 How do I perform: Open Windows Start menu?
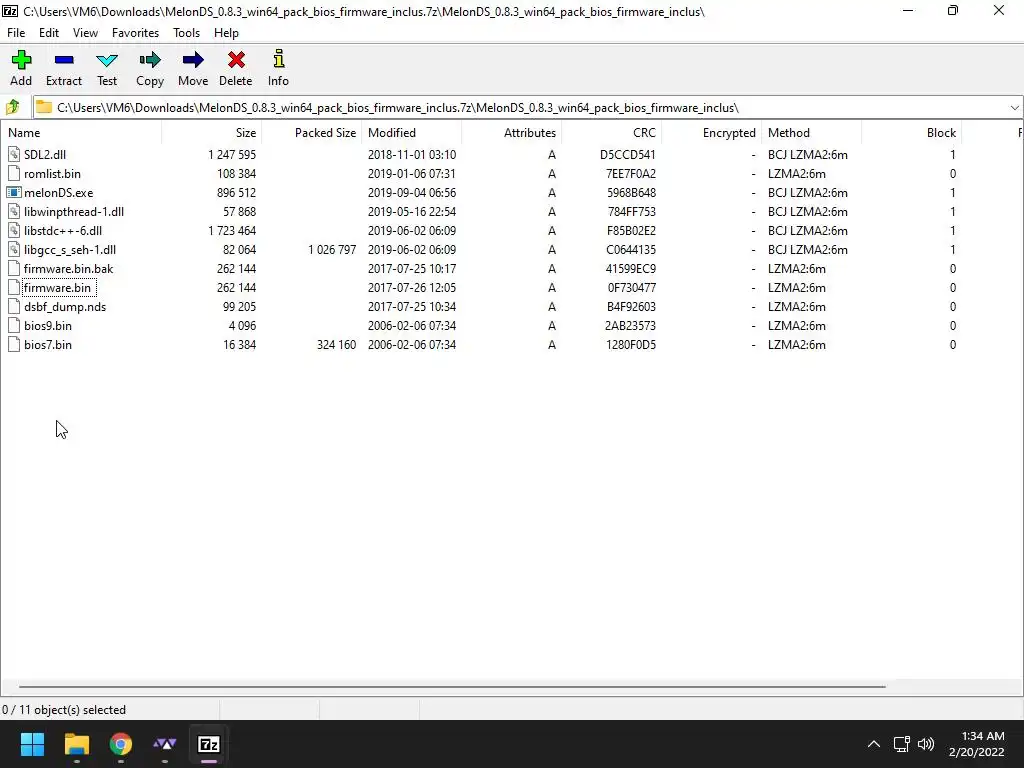32,744
